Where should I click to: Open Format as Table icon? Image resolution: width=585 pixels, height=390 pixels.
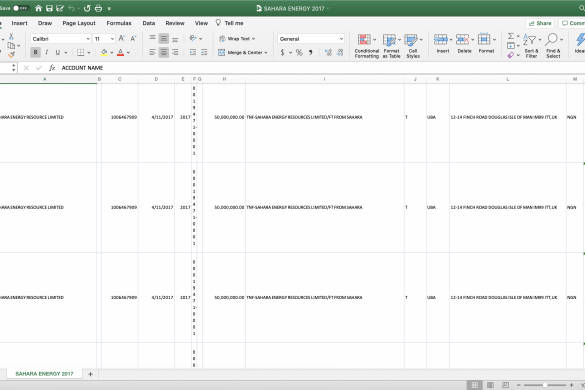[389, 40]
